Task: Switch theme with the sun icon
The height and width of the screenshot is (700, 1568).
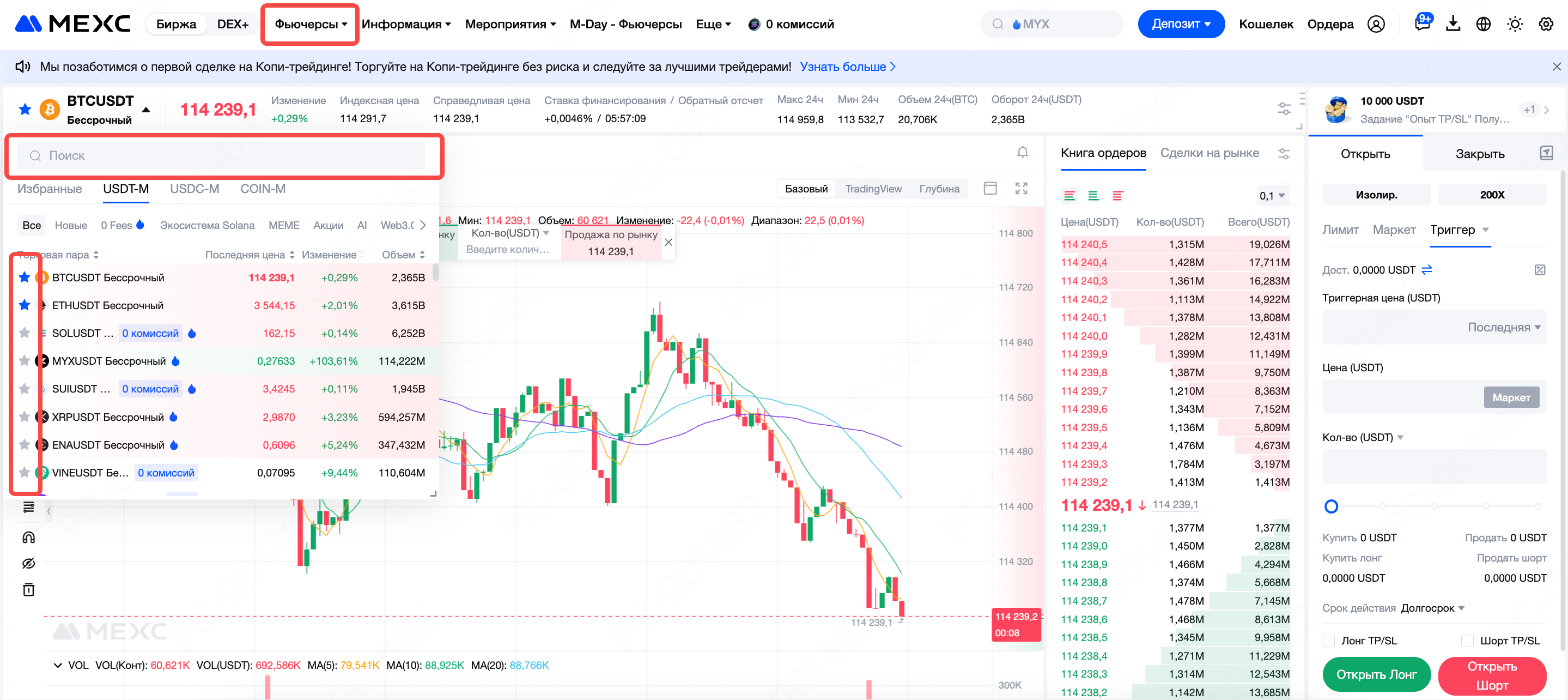Action: coord(1515,24)
